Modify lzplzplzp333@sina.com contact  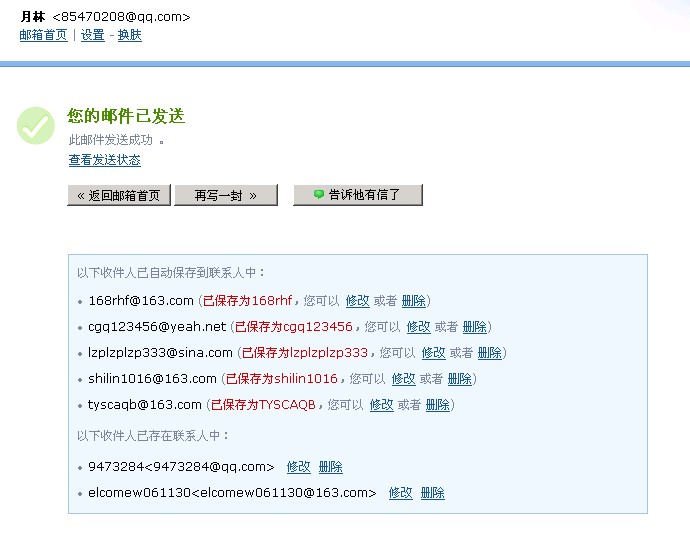pyautogui.click(x=433, y=353)
